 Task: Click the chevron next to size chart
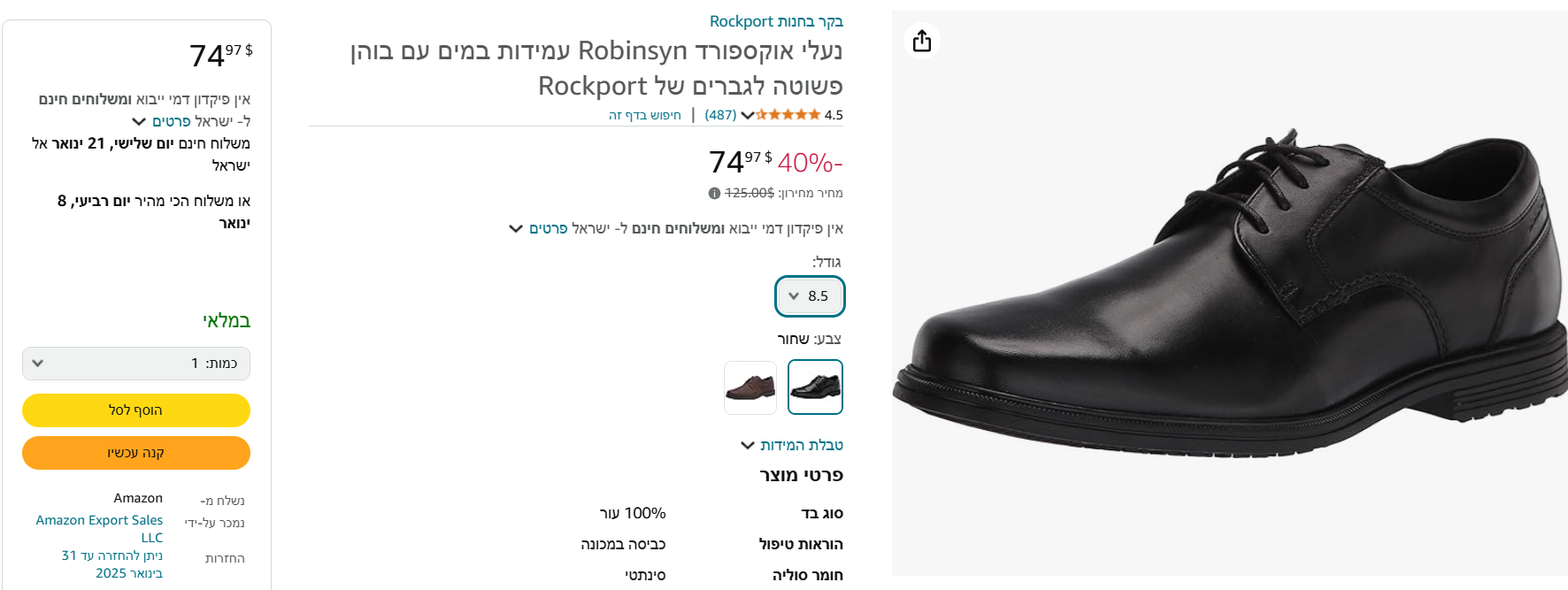click(748, 445)
